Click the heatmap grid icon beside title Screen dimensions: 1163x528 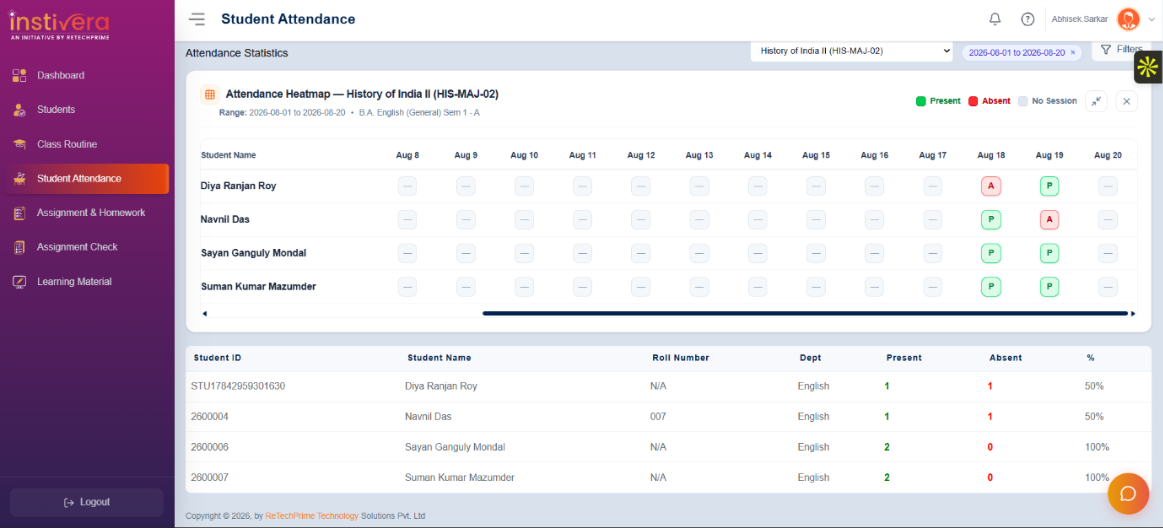(210, 94)
